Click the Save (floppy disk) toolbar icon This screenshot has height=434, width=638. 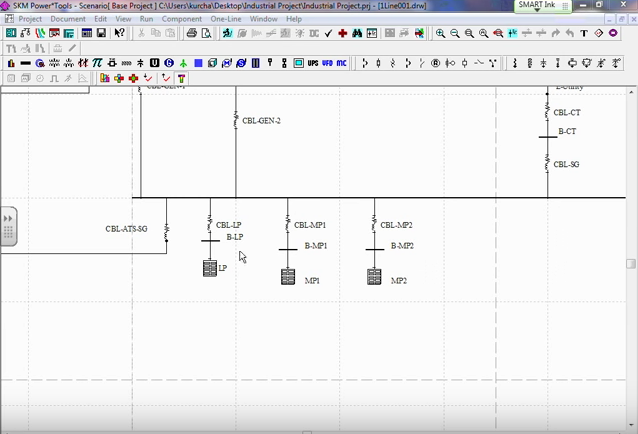click(x=102, y=34)
